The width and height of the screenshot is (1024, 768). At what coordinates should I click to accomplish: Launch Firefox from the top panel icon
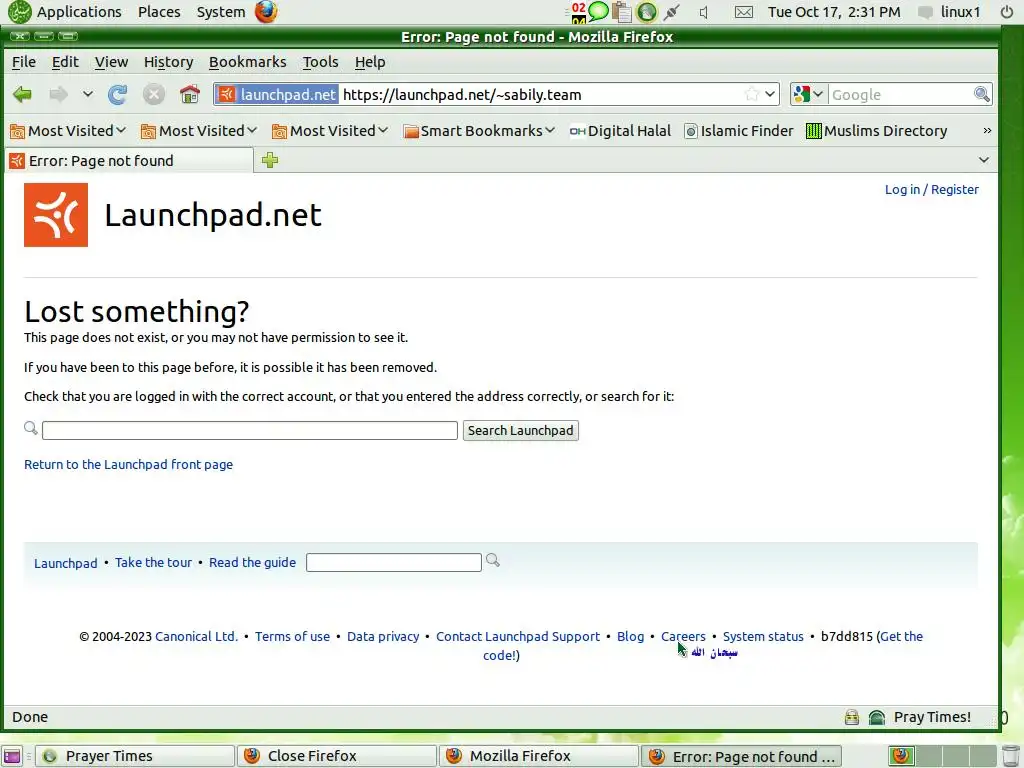click(x=266, y=11)
